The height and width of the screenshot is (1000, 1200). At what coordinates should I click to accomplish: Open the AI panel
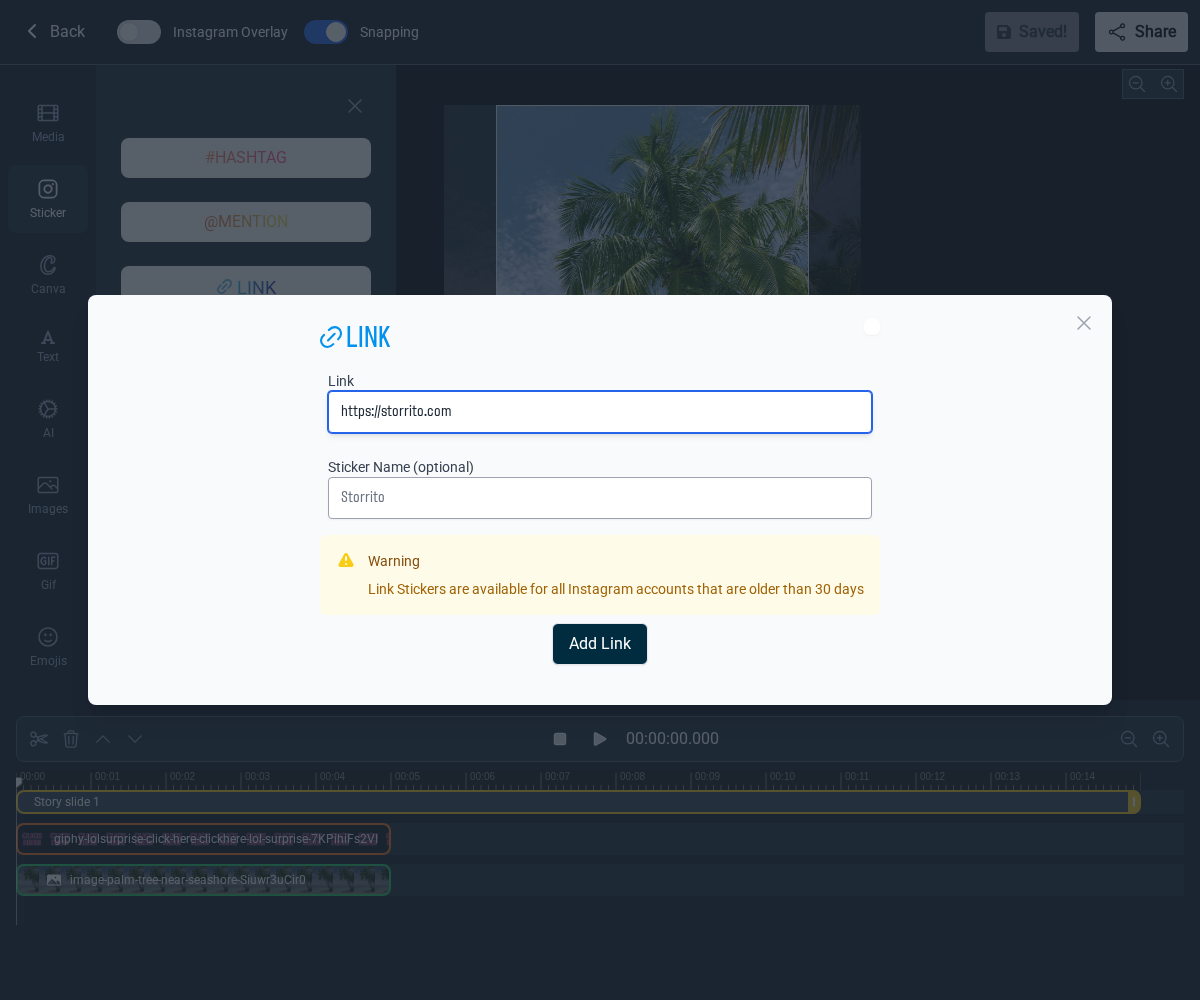pos(47,419)
